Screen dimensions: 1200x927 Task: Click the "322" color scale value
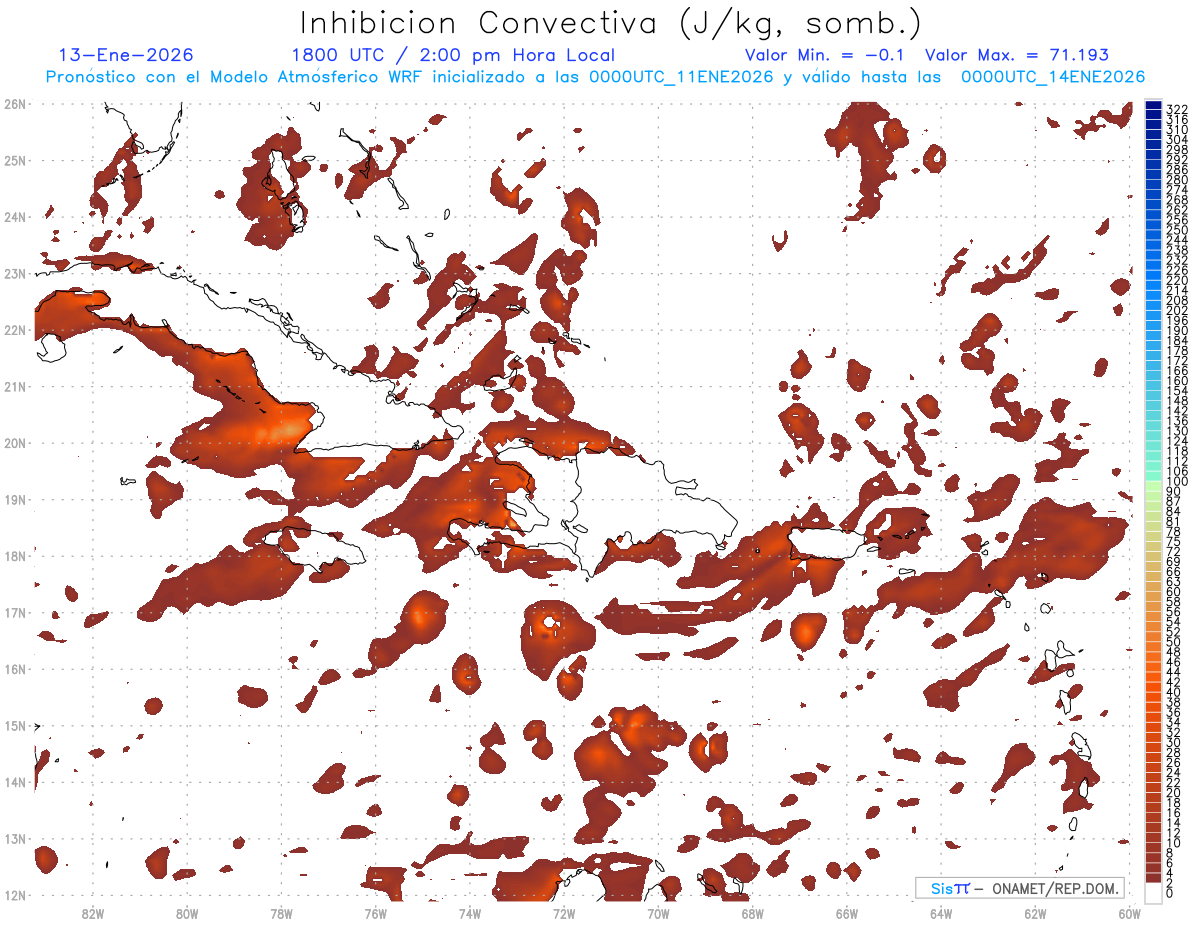click(x=1177, y=109)
